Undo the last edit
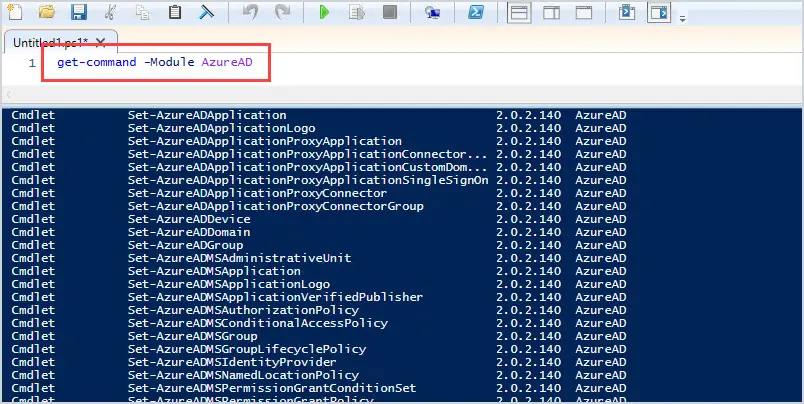804x404 pixels. pos(251,12)
